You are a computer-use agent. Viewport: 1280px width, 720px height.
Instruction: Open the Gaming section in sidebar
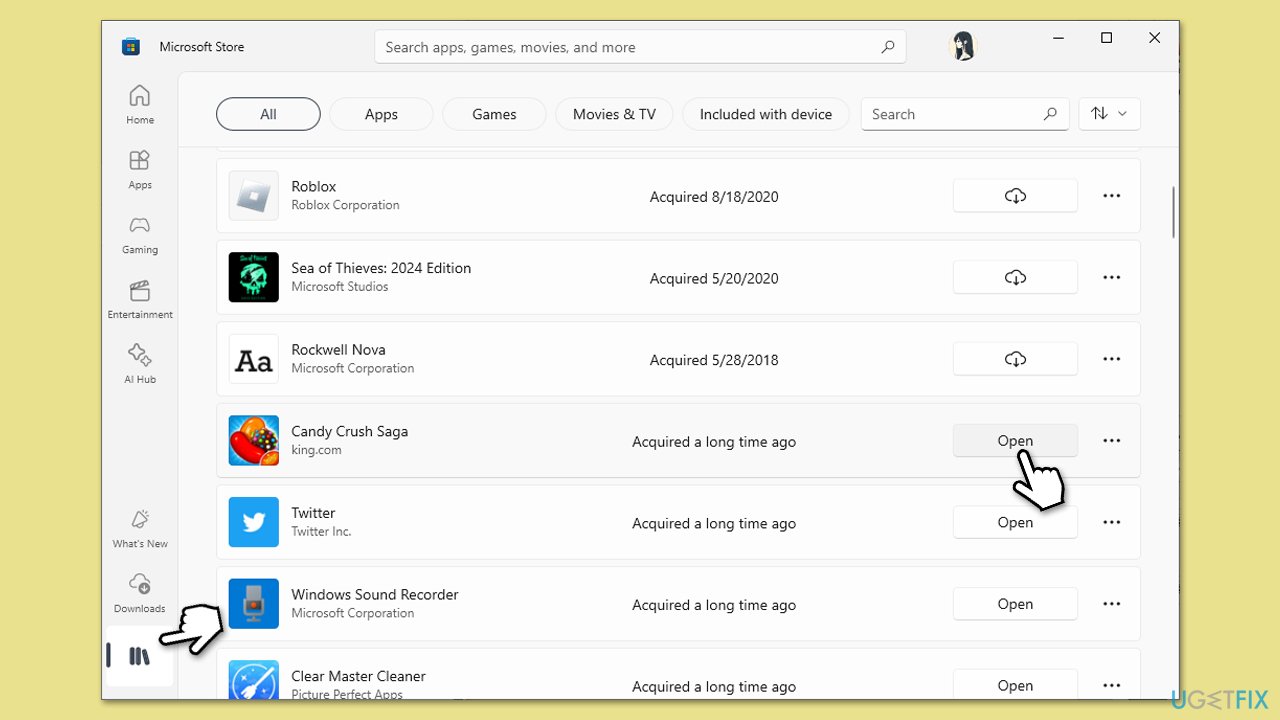coord(140,235)
